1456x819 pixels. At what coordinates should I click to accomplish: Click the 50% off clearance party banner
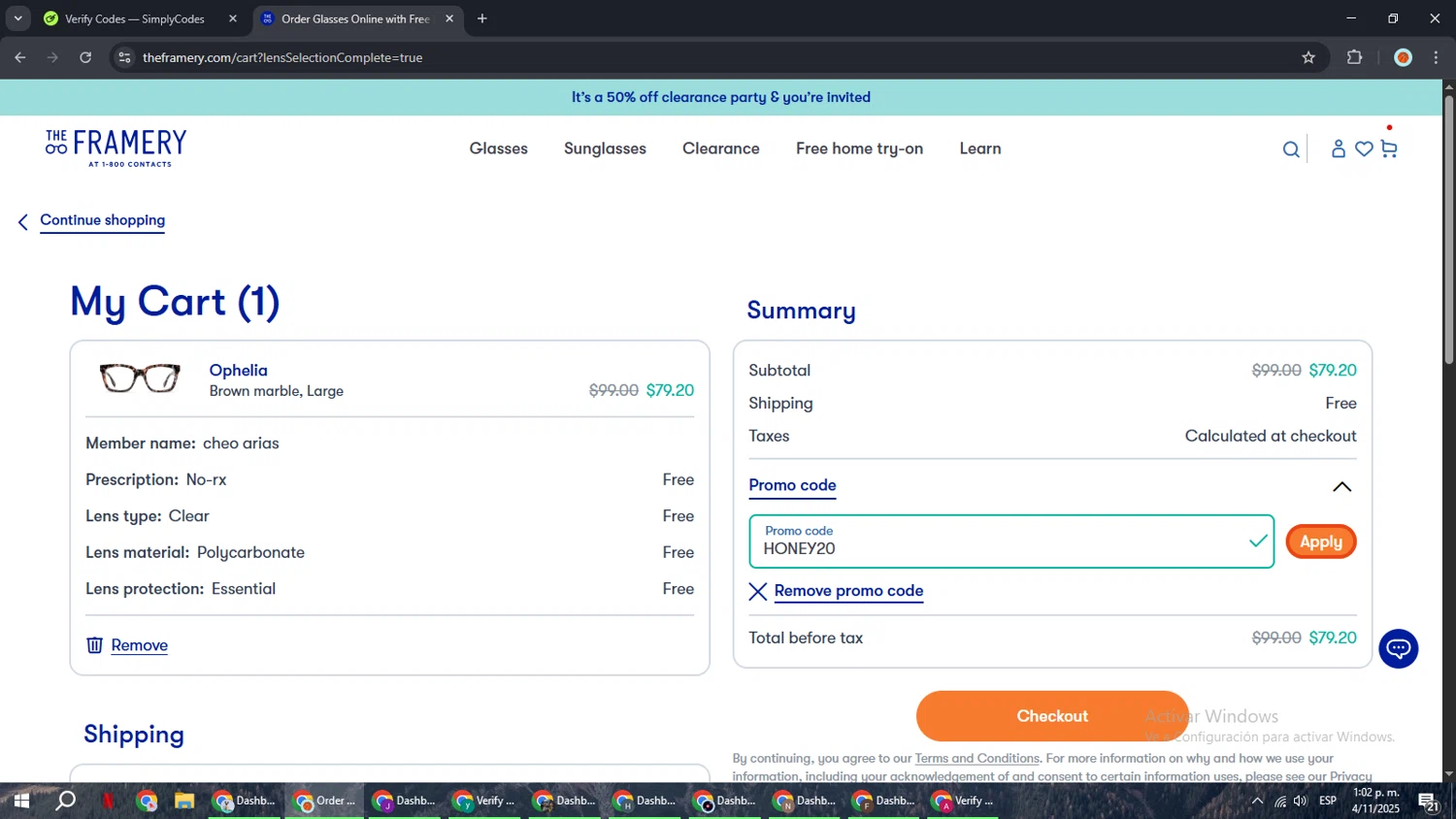(720, 97)
